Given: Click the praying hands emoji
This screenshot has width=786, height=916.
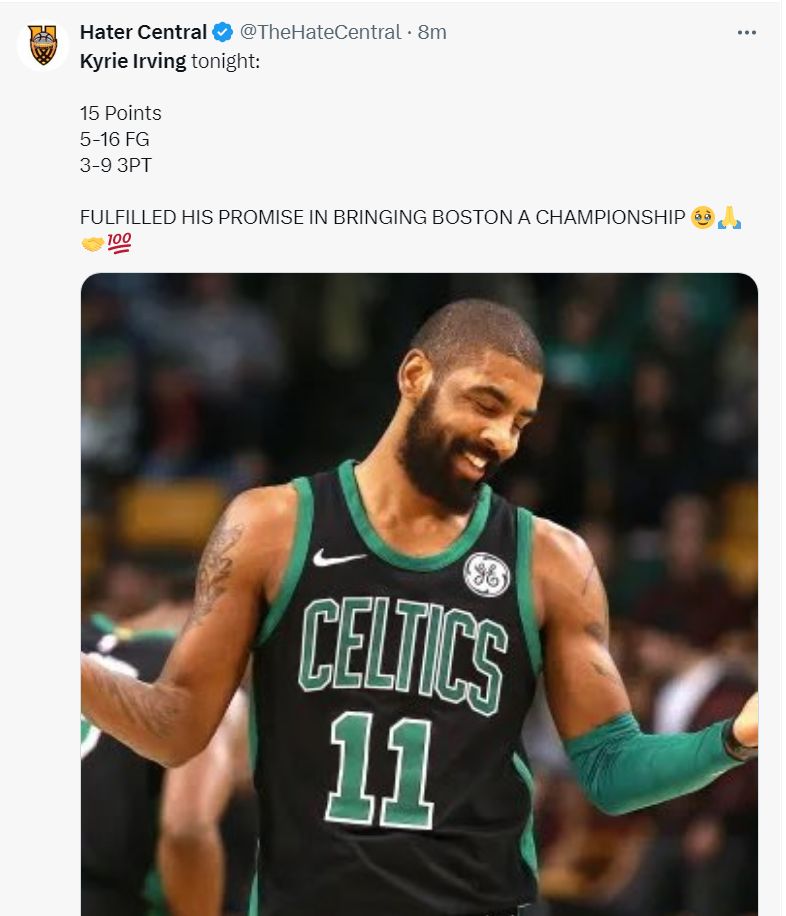Looking at the screenshot, I should [729, 217].
